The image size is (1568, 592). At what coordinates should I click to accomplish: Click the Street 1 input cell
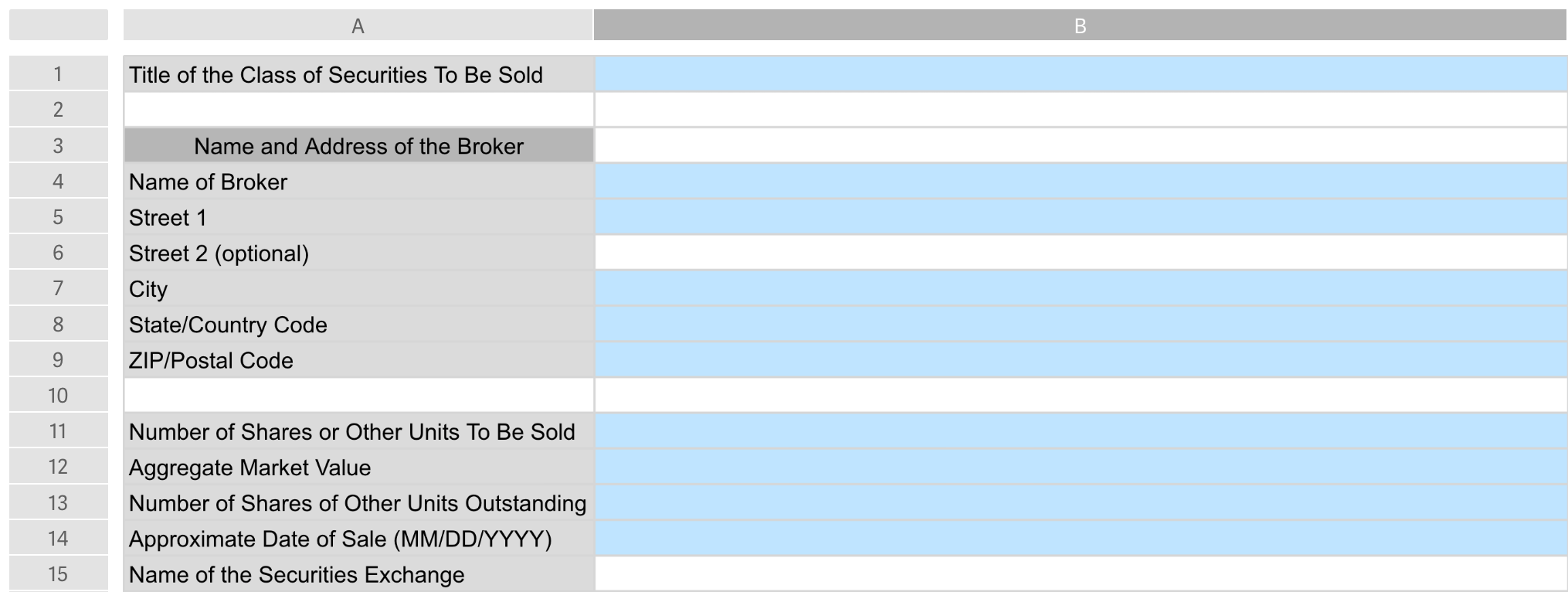coord(1080,217)
